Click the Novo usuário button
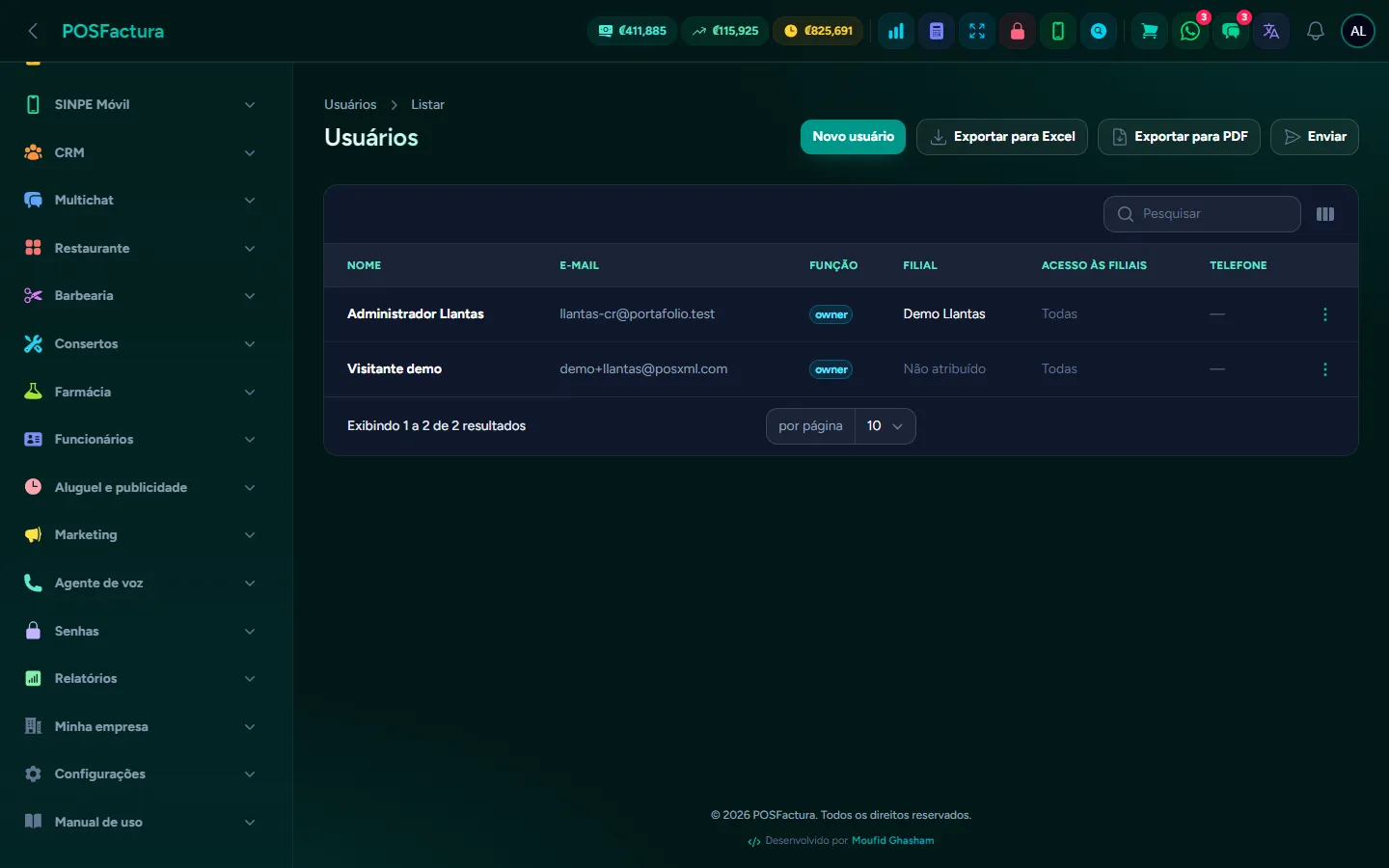This screenshot has height=868, width=1389. coord(853,137)
